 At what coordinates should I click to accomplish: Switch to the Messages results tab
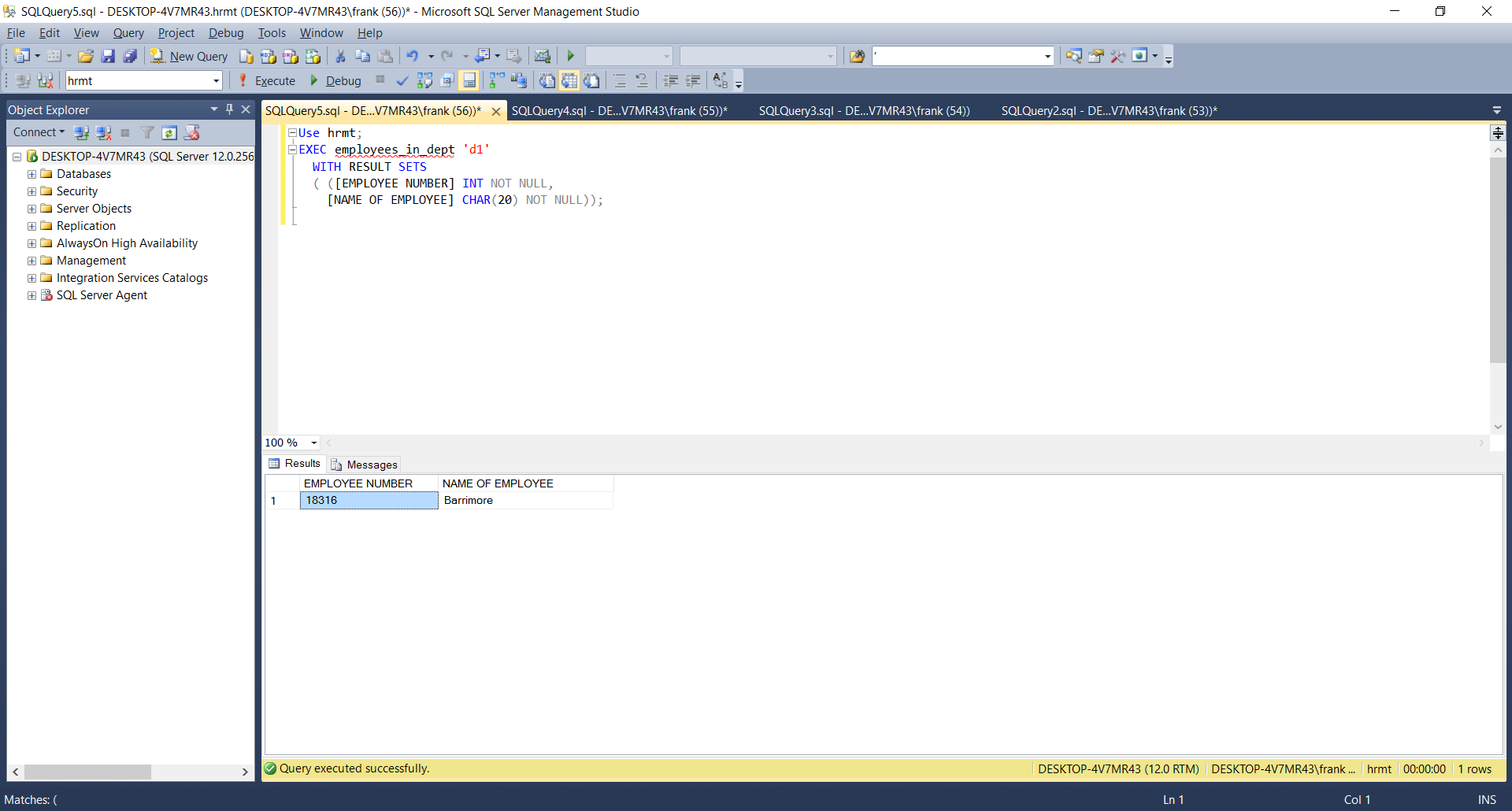tap(365, 465)
